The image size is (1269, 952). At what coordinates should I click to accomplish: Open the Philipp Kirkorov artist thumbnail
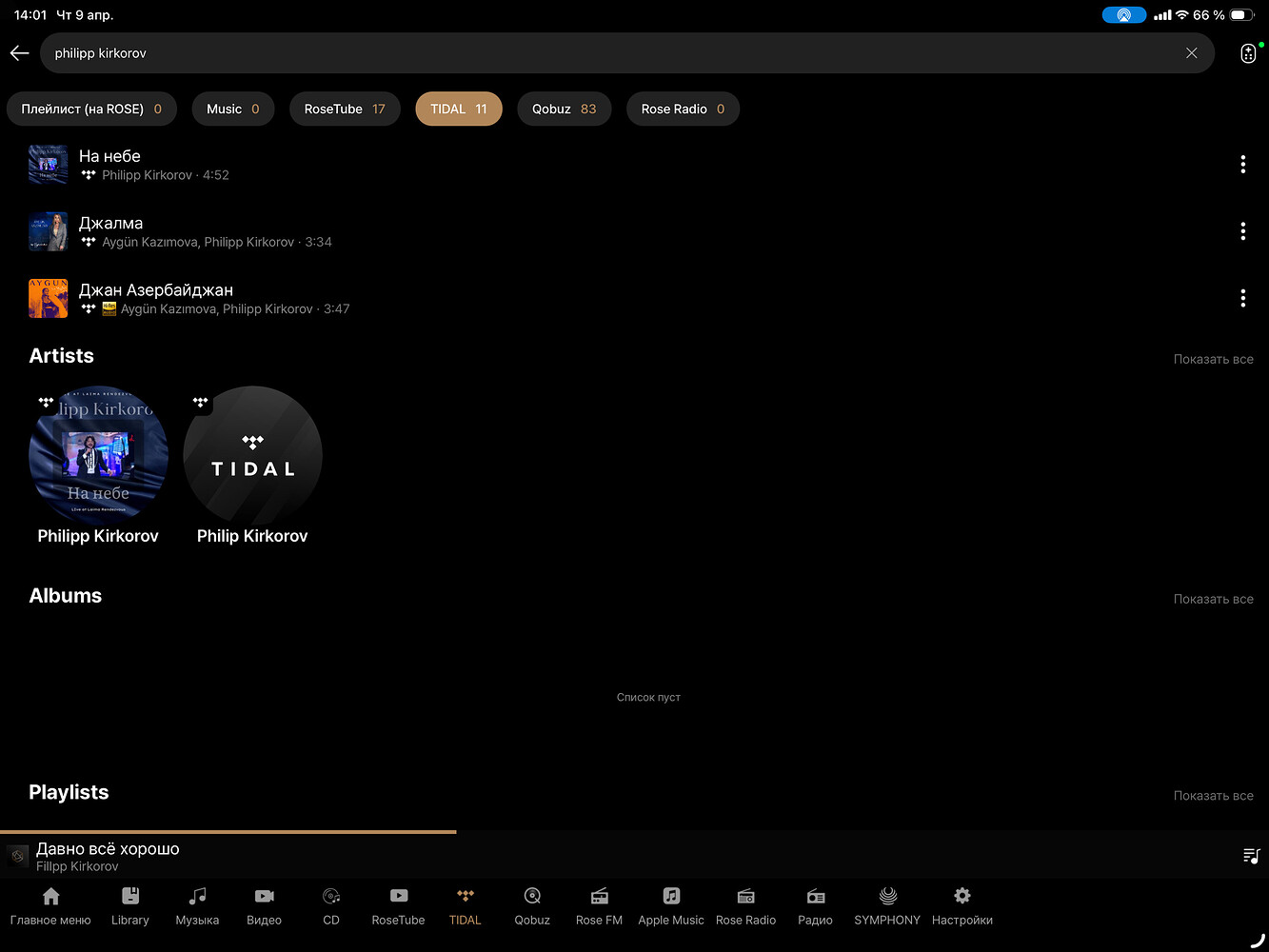[98, 455]
